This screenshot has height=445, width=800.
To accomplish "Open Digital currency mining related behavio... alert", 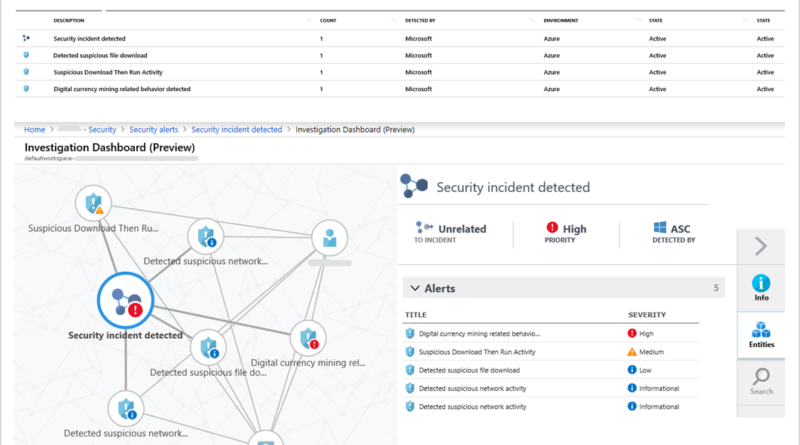I will 479,334.
